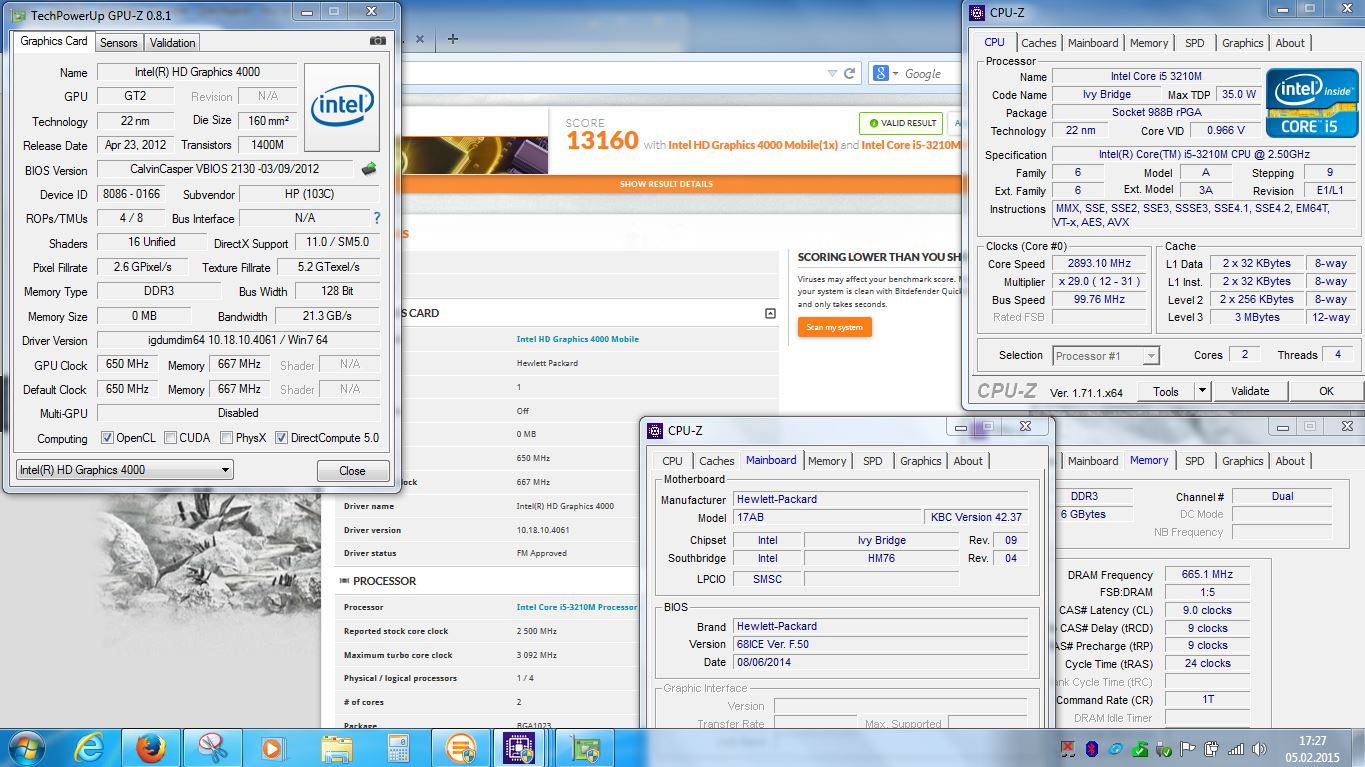Viewport: 1365px width, 767px height.
Task: Click the network signal tray icon
Action: coord(1237,748)
